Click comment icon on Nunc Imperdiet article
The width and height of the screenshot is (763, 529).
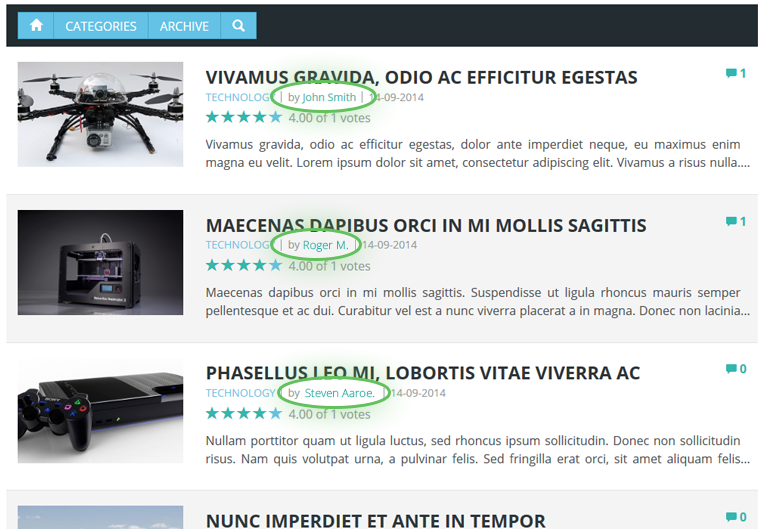[x=731, y=517]
